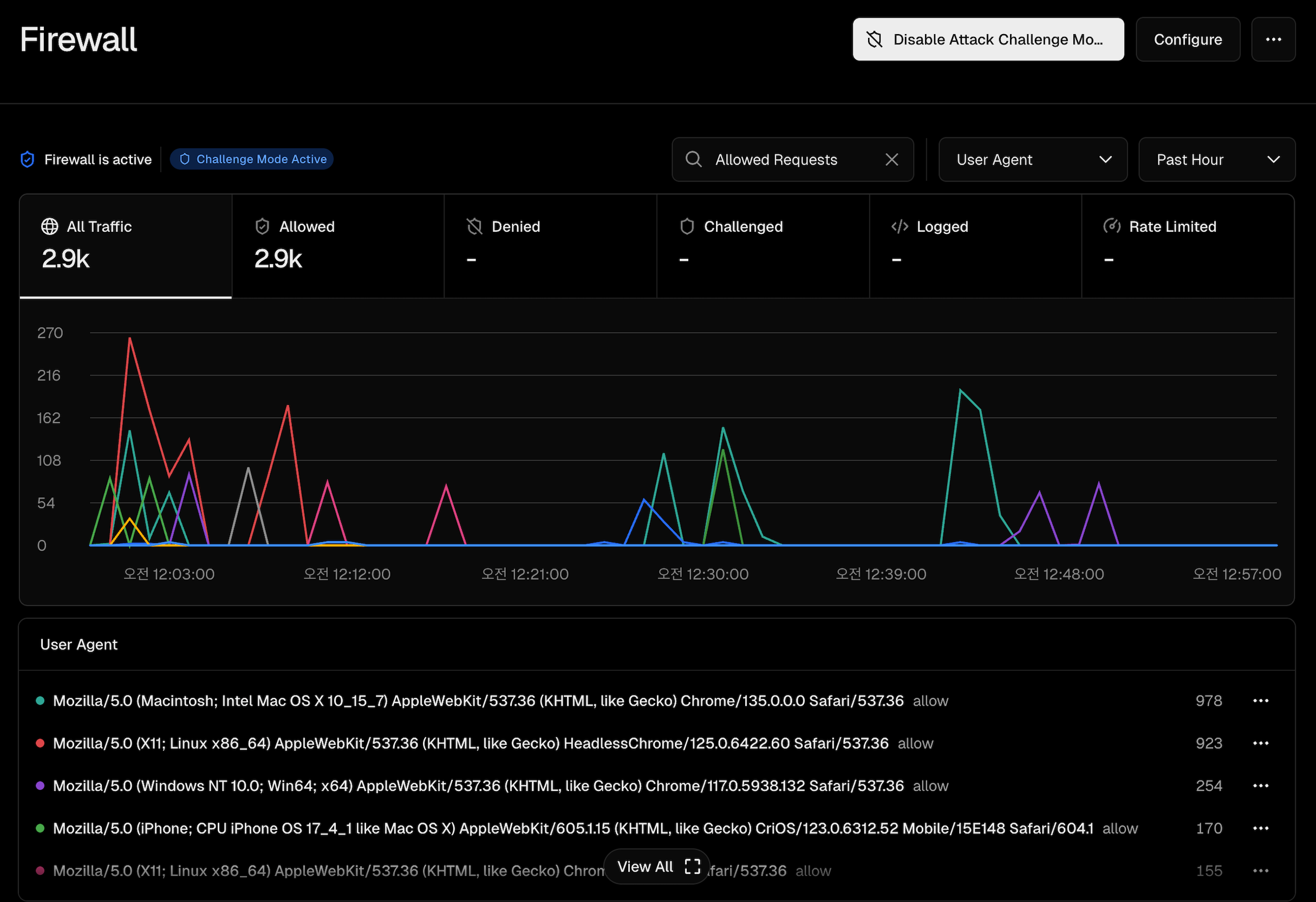This screenshot has width=1316, height=902.
Task: Click the shield check icon on Allowed
Action: point(262,226)
